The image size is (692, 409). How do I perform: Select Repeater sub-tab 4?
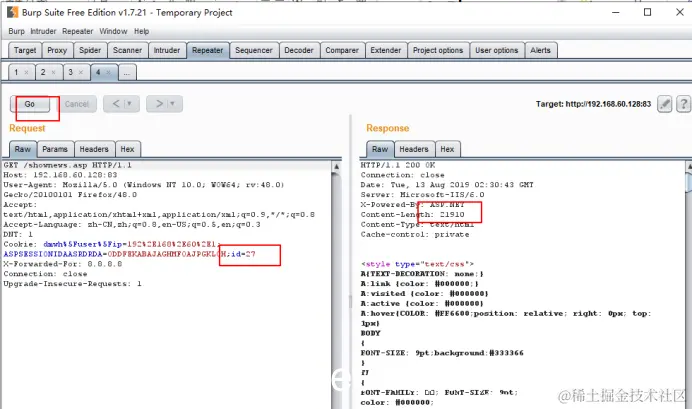[x=98, y=72]
